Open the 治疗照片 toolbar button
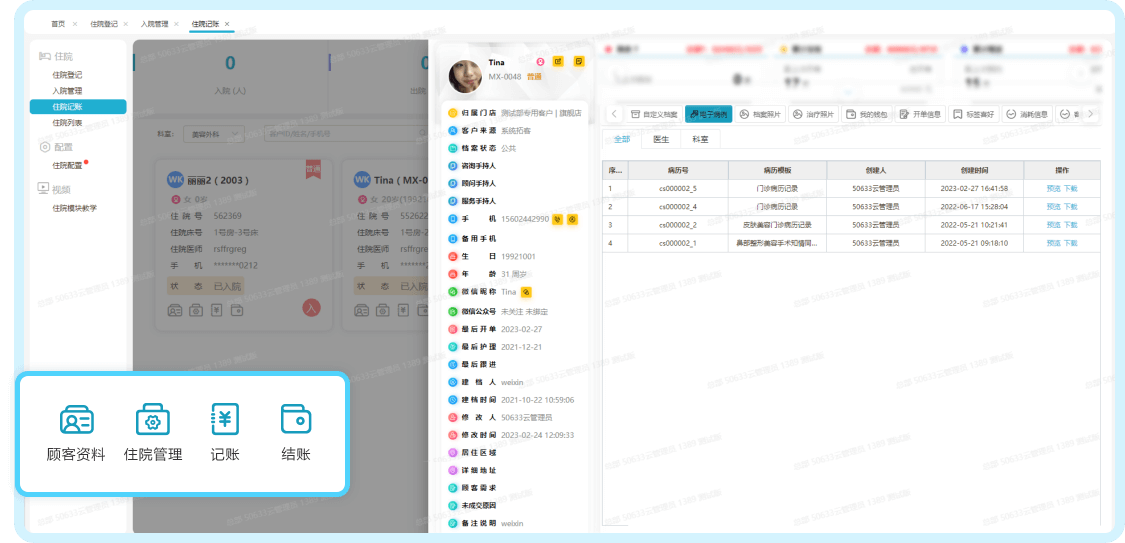The image size is (1125, 543). coord(814,114)
